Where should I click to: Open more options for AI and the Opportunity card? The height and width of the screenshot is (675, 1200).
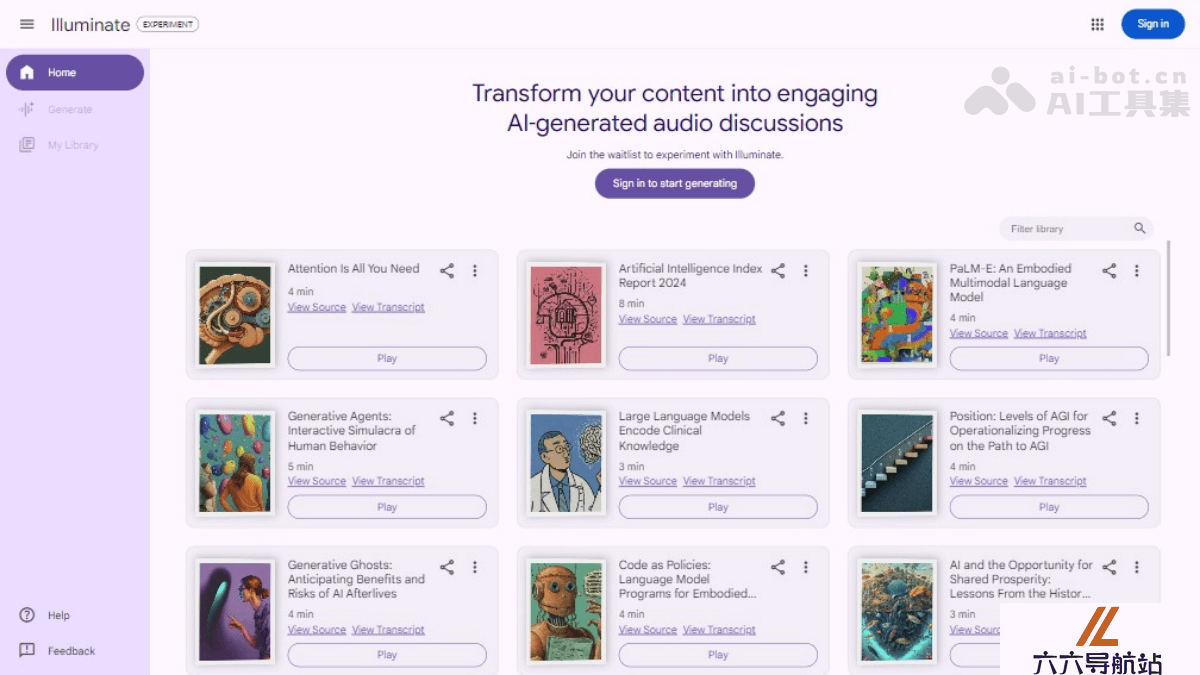(1137, 567)
